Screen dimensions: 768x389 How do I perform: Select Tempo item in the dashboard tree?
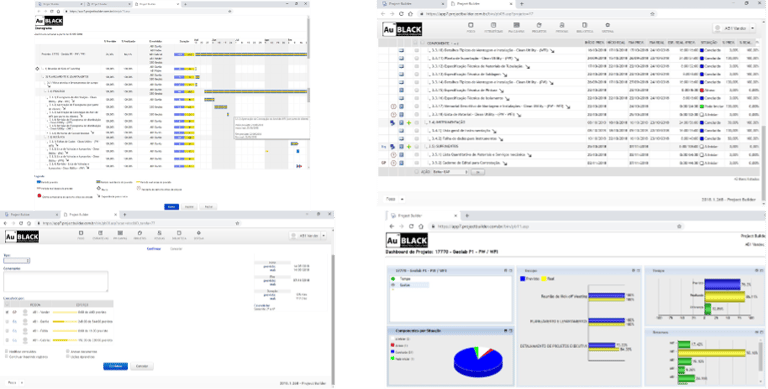tap(405, 279)
